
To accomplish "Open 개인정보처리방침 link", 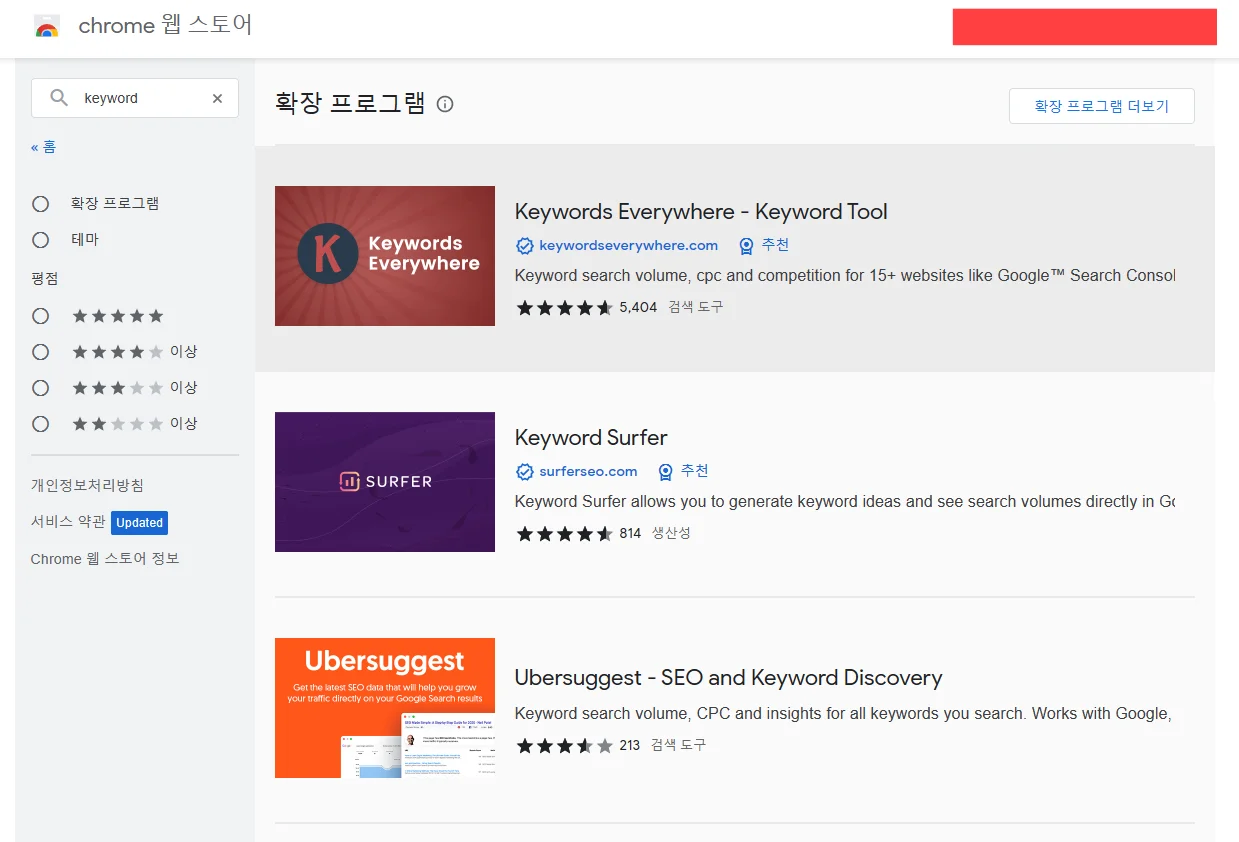I will tap(87, 485).
